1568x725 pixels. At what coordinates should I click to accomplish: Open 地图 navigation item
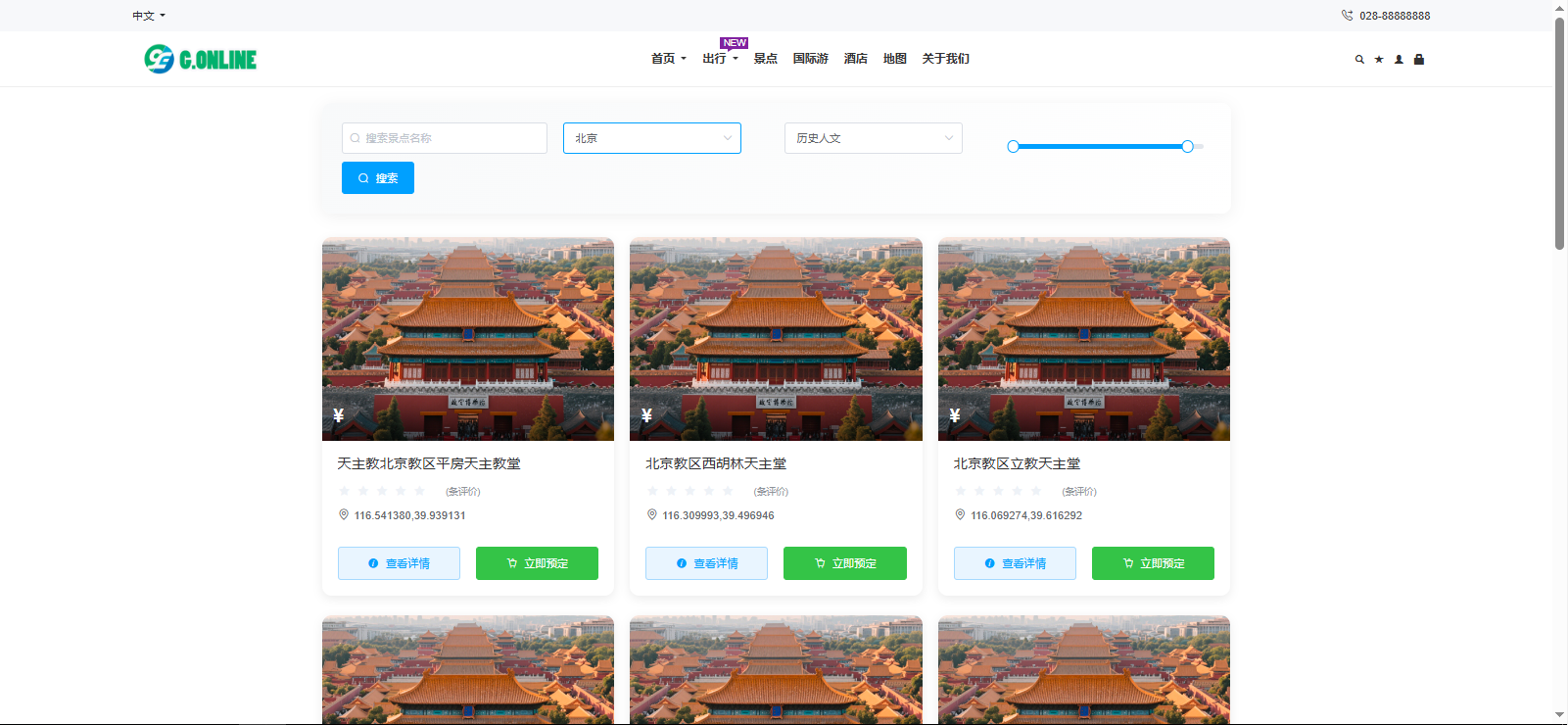[x=895, y=59]
